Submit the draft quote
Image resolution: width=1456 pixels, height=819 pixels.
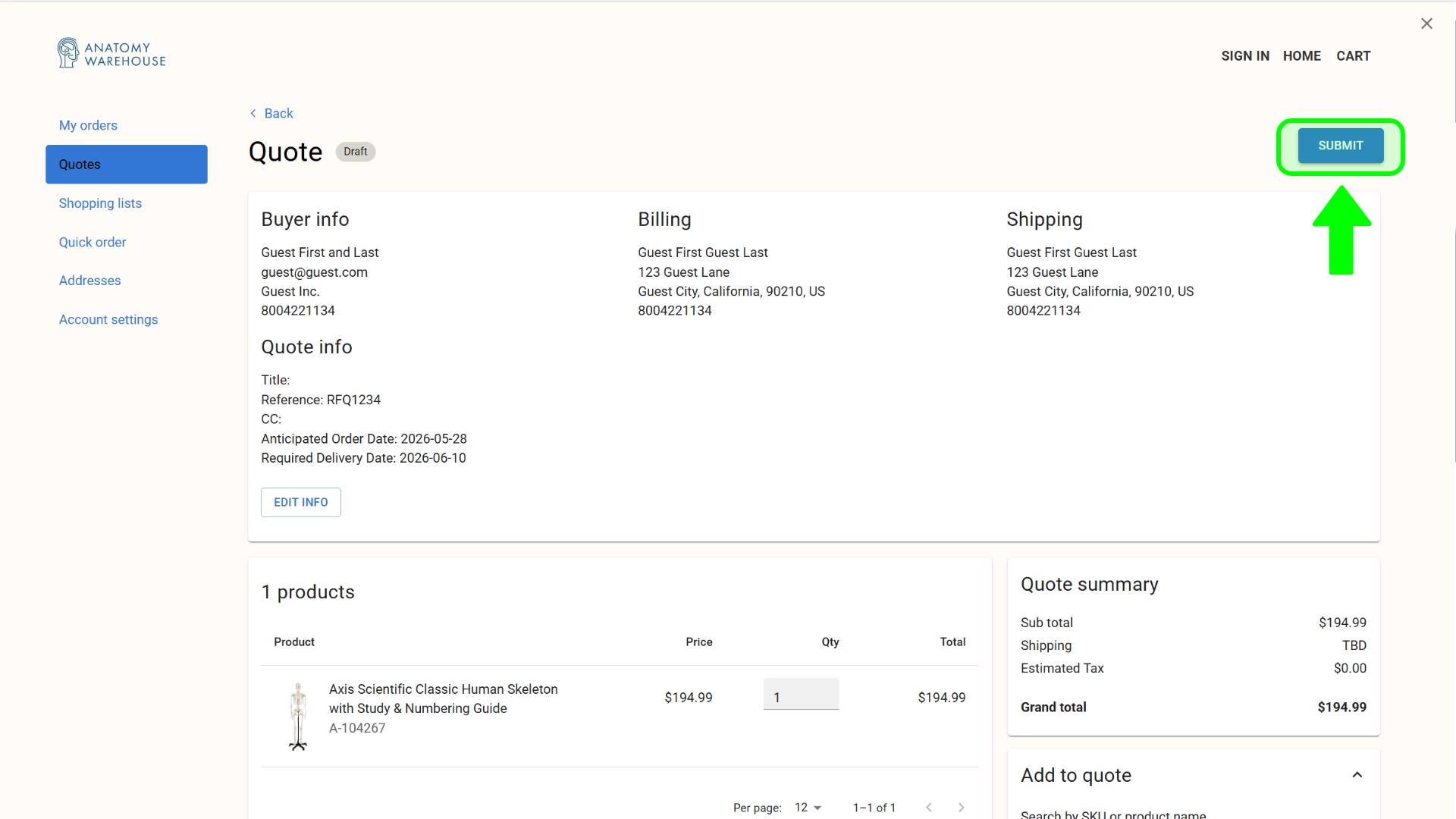coord(1341,146)
